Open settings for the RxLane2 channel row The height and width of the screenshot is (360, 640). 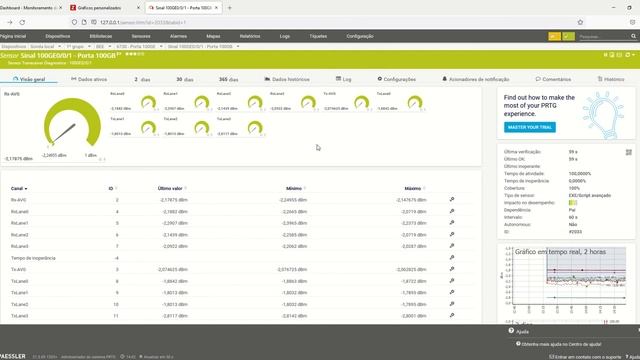point(452,234)
